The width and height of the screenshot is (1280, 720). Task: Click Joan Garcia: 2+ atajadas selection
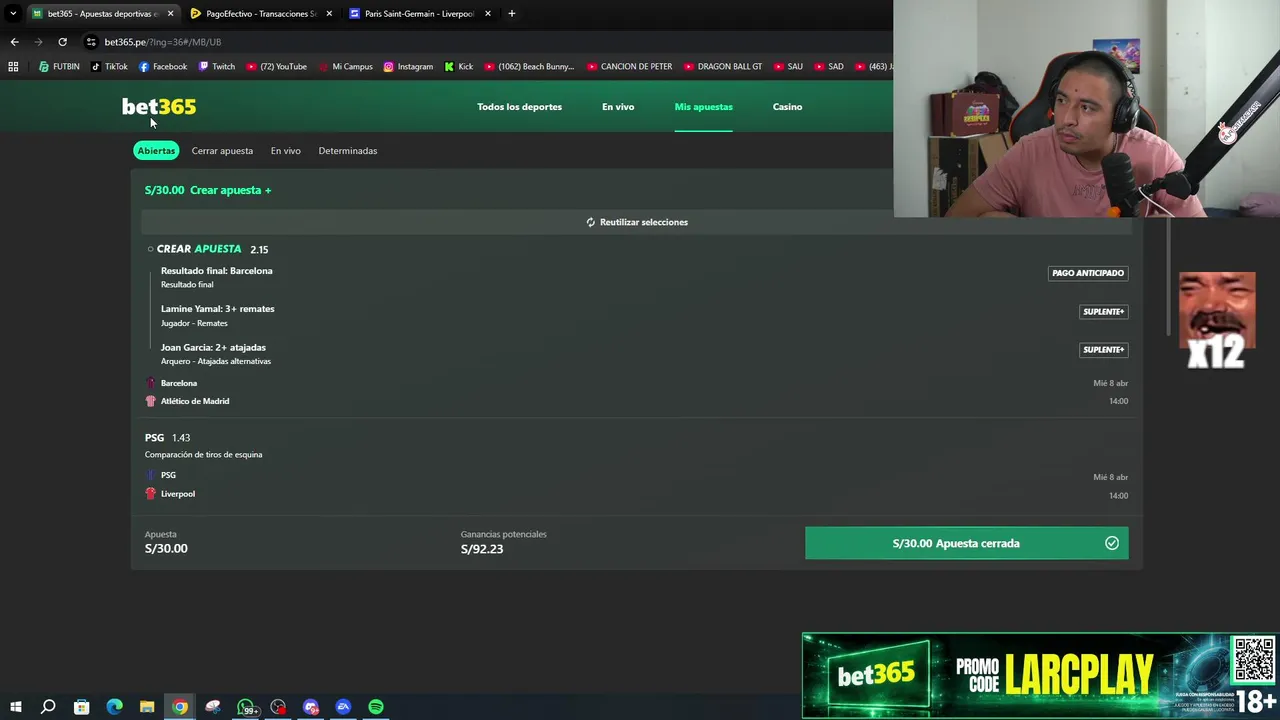213,348
